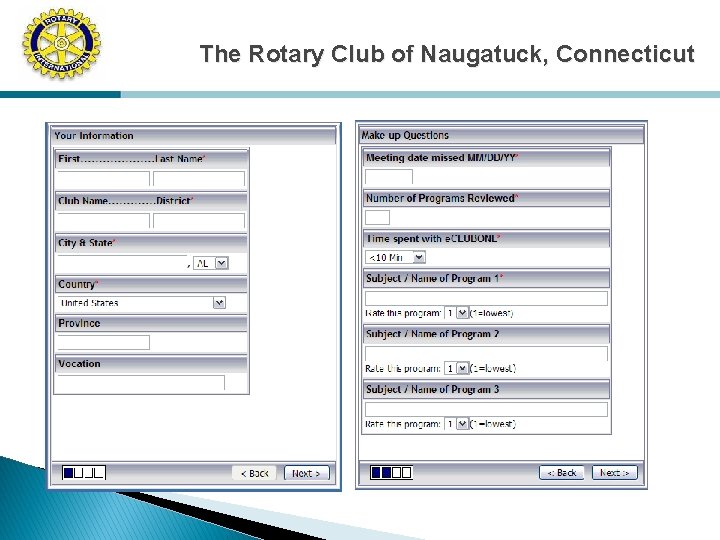Viewport: 720px width, 540px height.
Task: Click progress indicator in Make up Questions form
Action: tap(391, 472)
